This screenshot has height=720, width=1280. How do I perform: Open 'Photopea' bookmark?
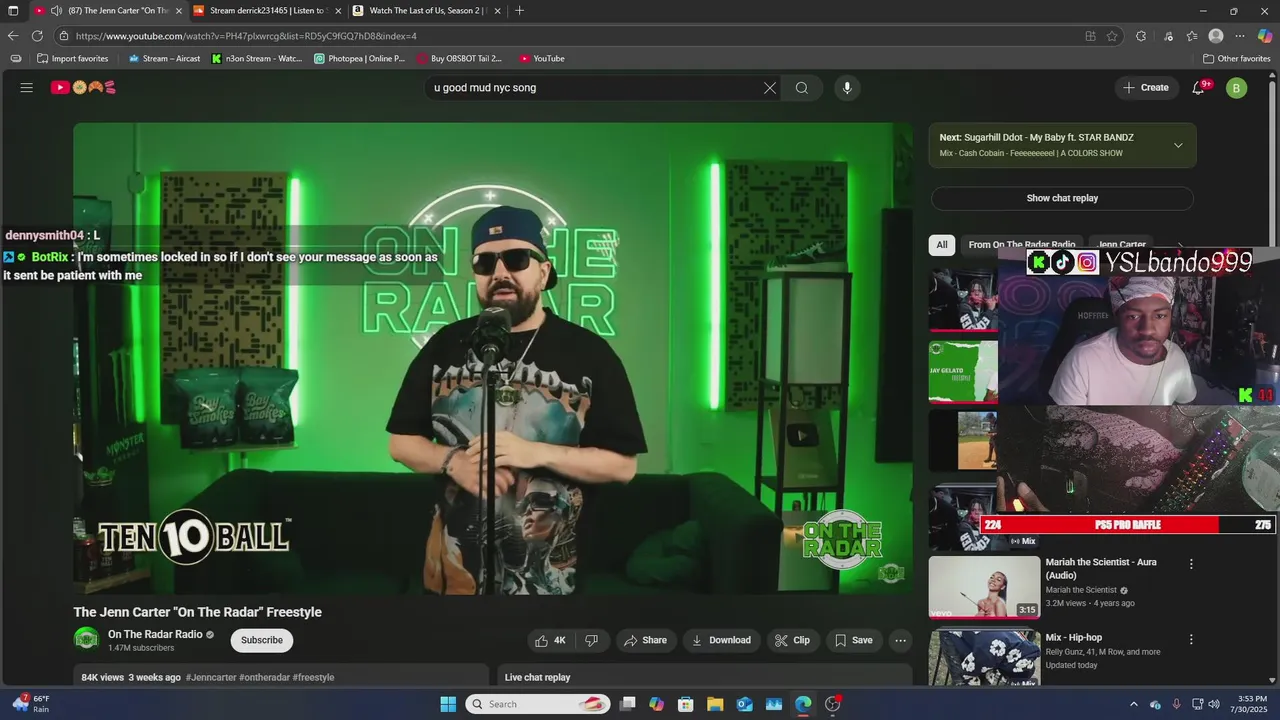pyautogui.click(x=360, y=59)
